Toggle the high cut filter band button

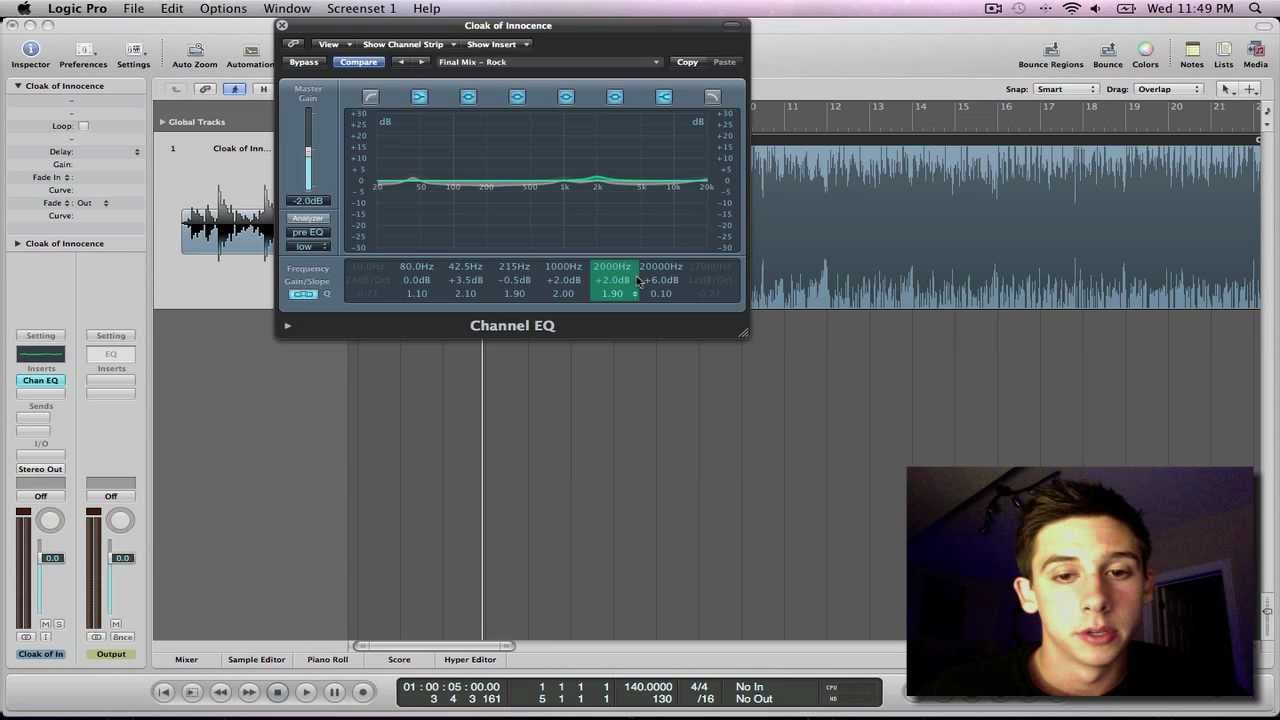click(712, 97)
